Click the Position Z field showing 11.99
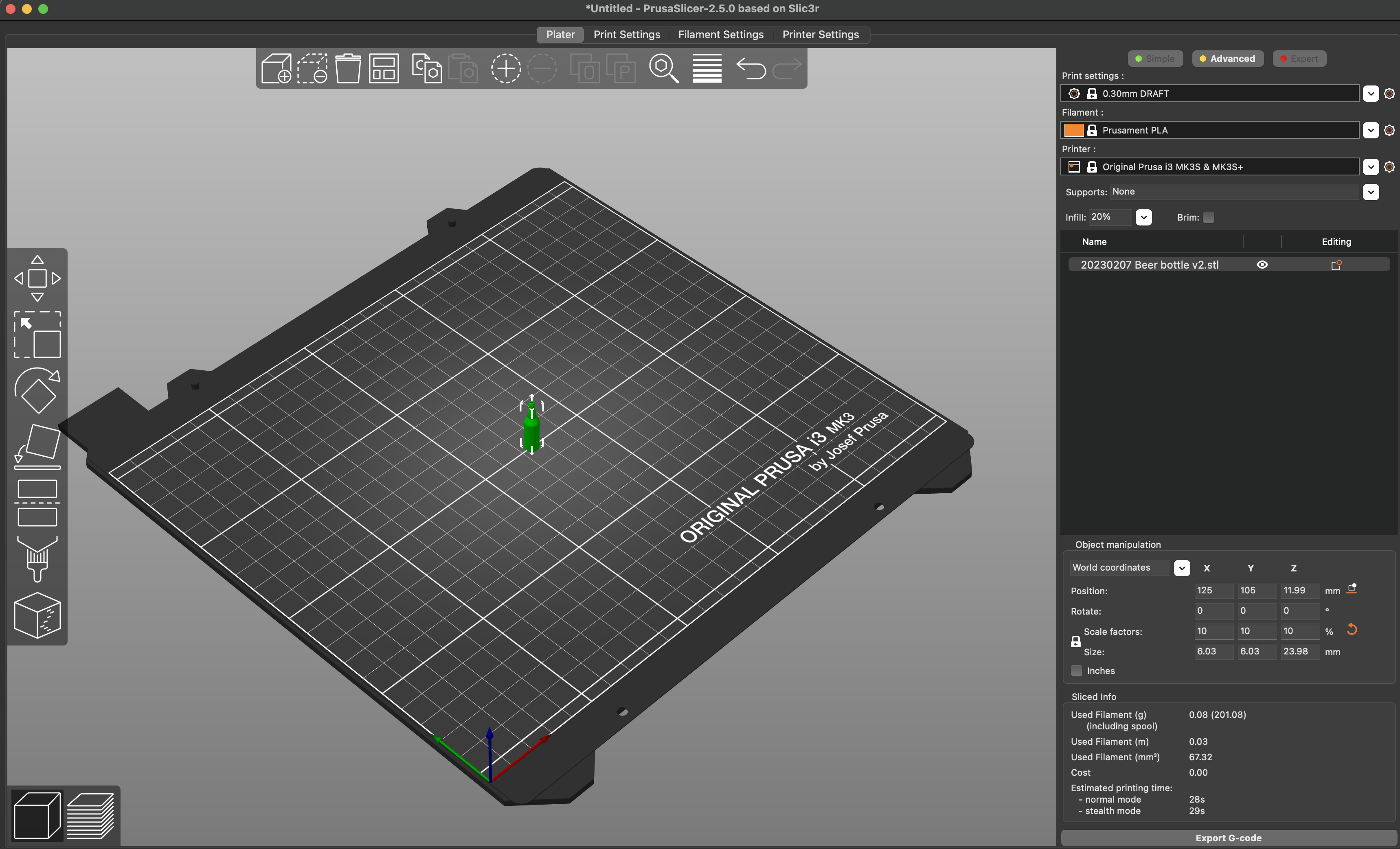Viewport: 1400px width, 849px height. 1299,591
